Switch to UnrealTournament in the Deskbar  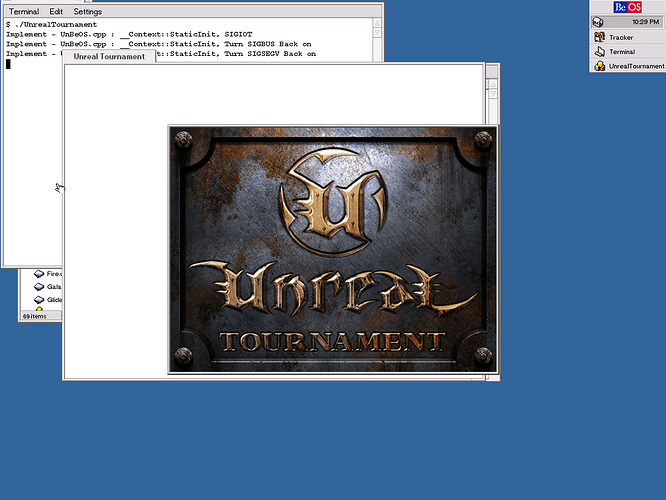coord(628,66)
